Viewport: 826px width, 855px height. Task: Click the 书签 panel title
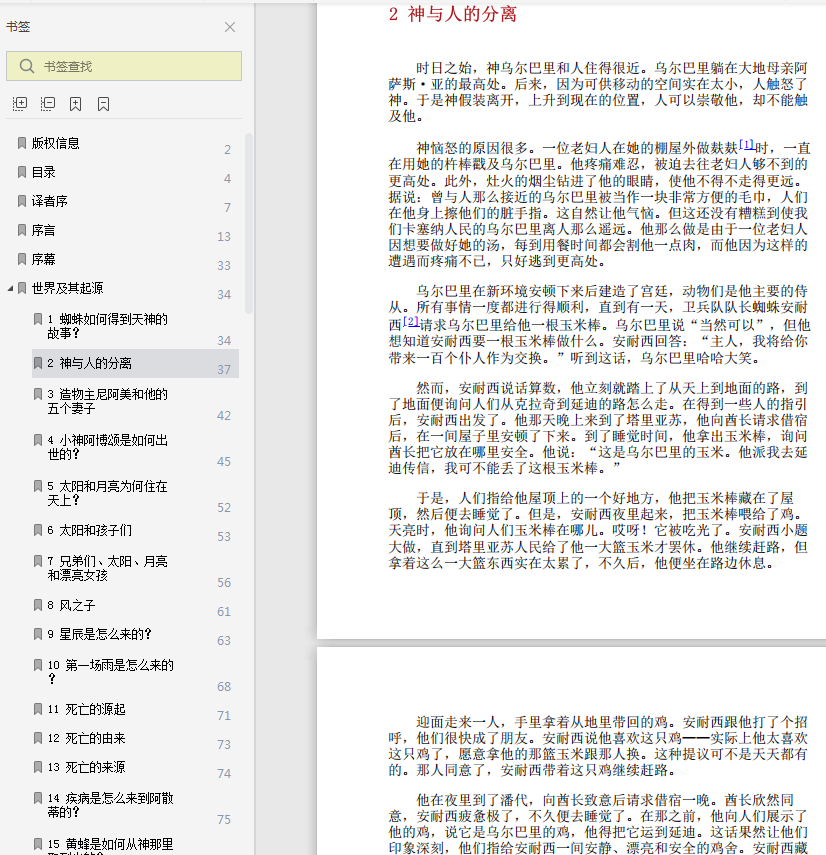tap(18, 27)
